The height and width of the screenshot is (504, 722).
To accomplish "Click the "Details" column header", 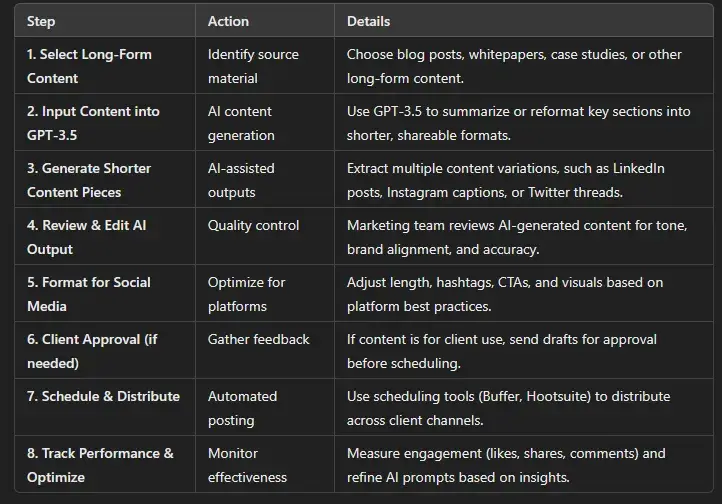I will pyautogui.click(x=368, y=21).
